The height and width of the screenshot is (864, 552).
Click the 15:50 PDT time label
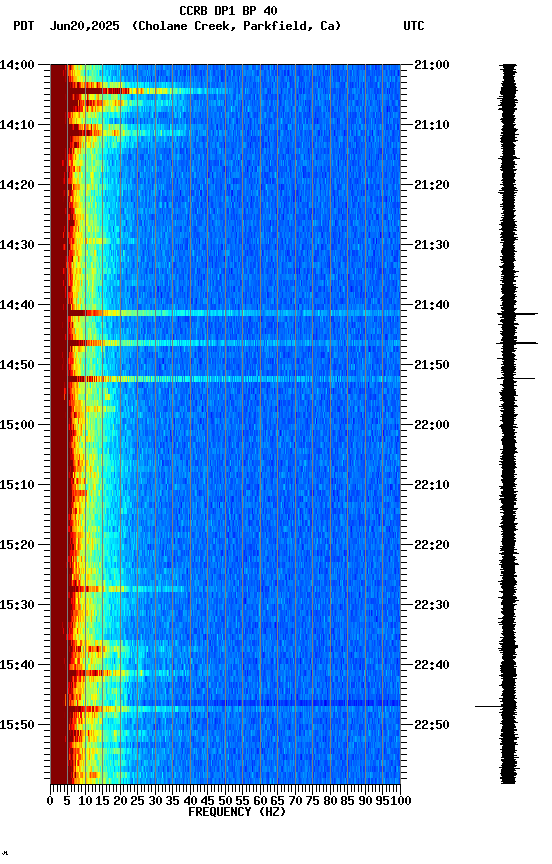pyautogui.click(x=17, y=725)
